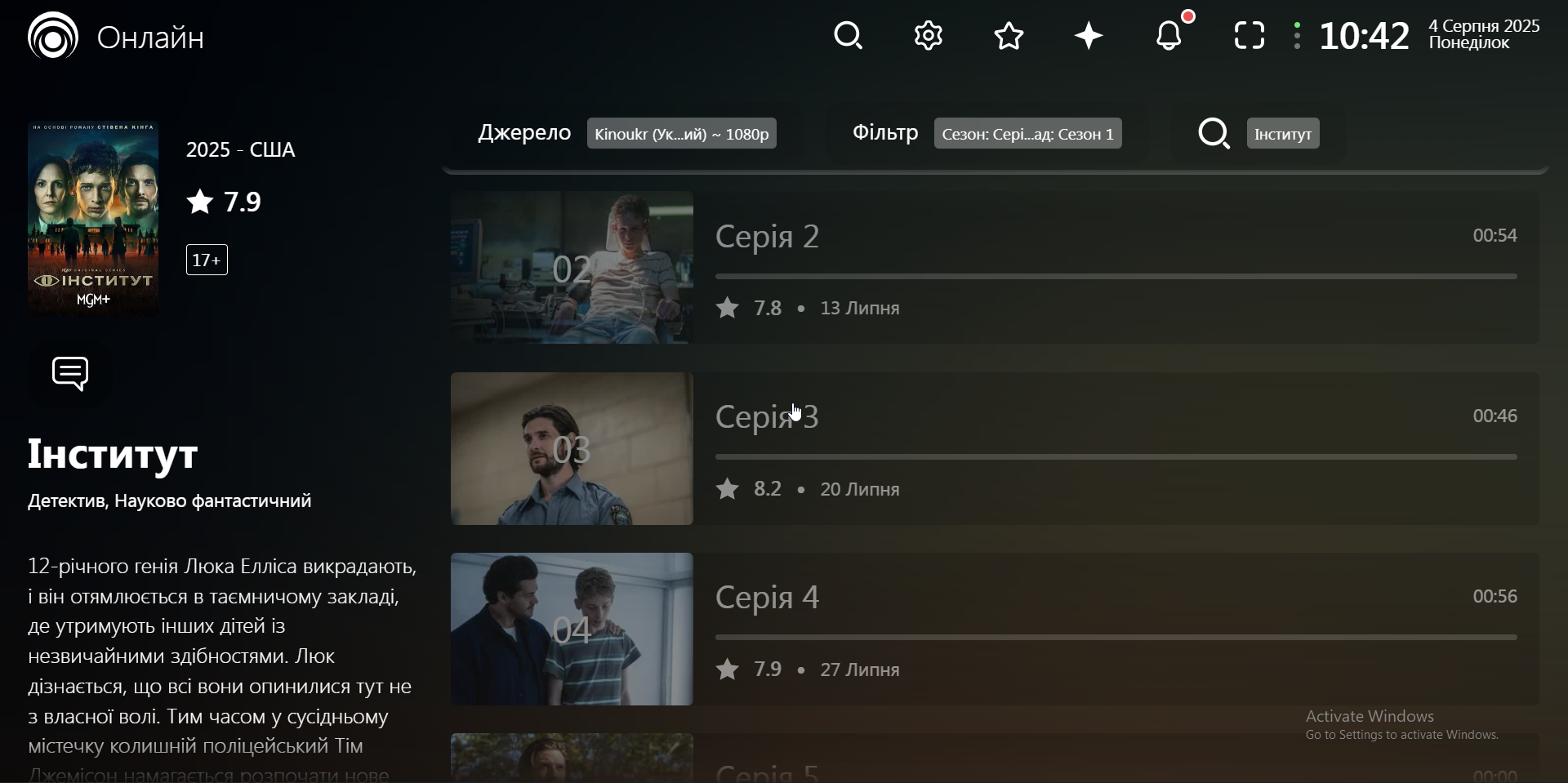This screenshot has width=1568, height=783.
Task: Select Серія 3 episode entry
Action: (x=994, y=449)
